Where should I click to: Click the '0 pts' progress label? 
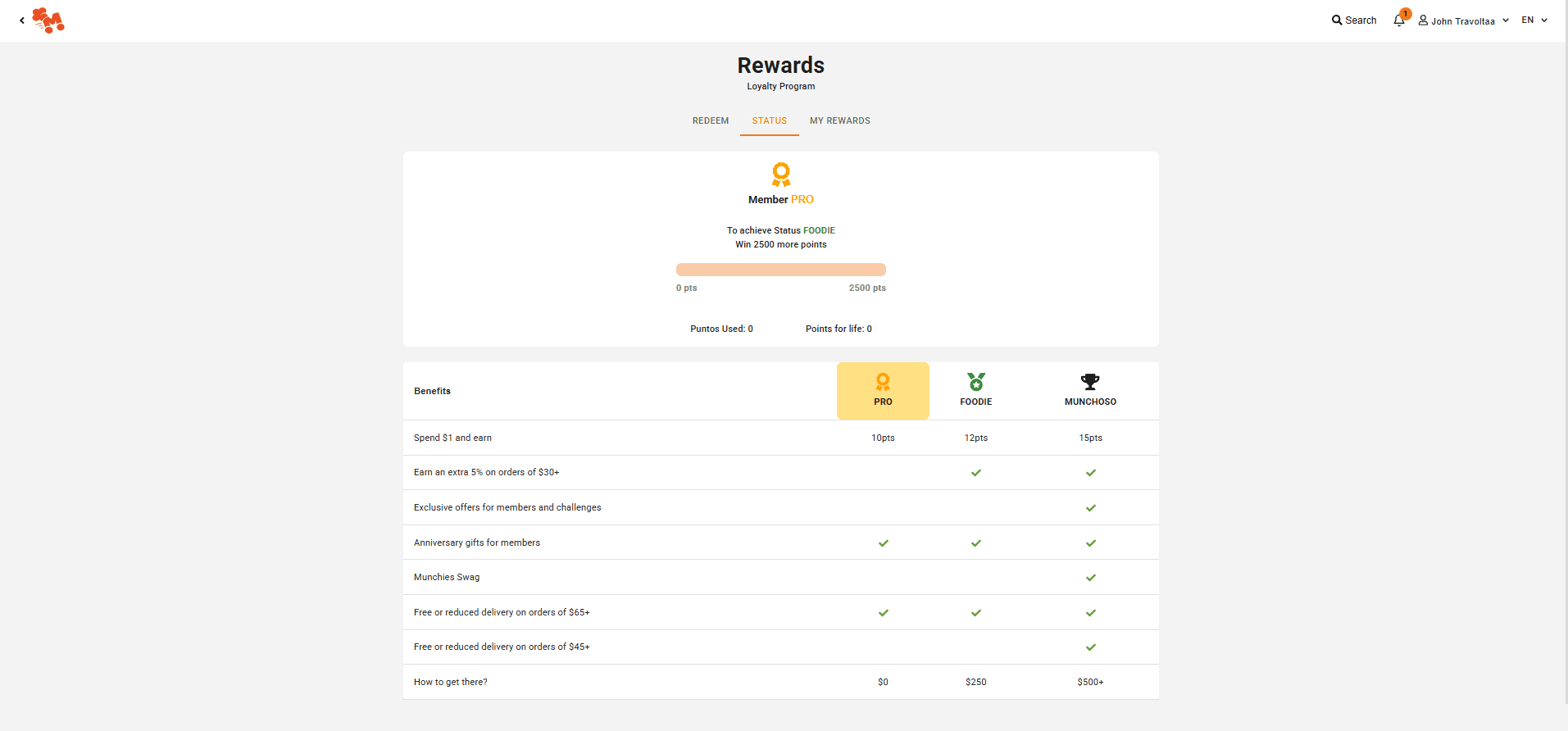tap(687, 288)
